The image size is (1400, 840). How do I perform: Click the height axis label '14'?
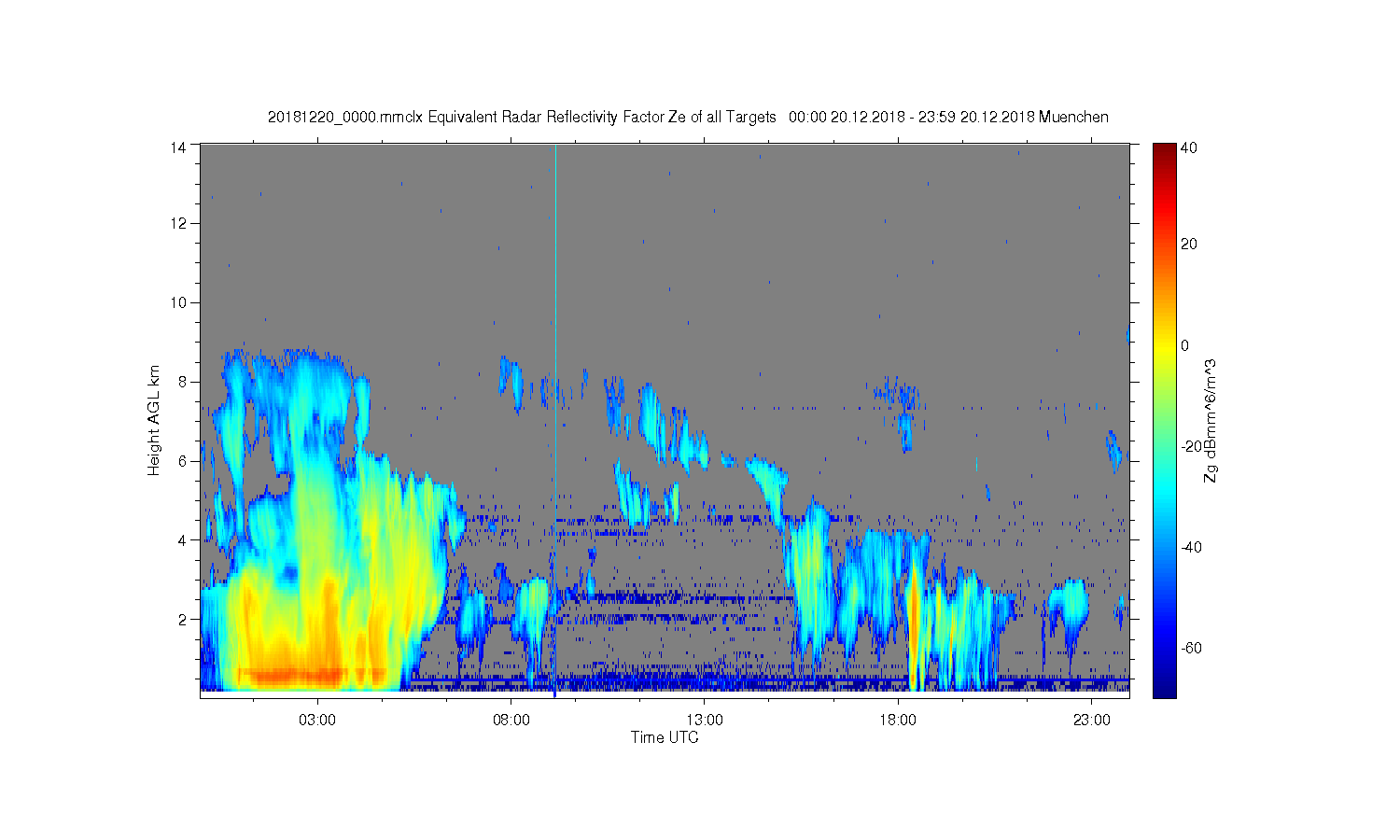tap(179, 147)
